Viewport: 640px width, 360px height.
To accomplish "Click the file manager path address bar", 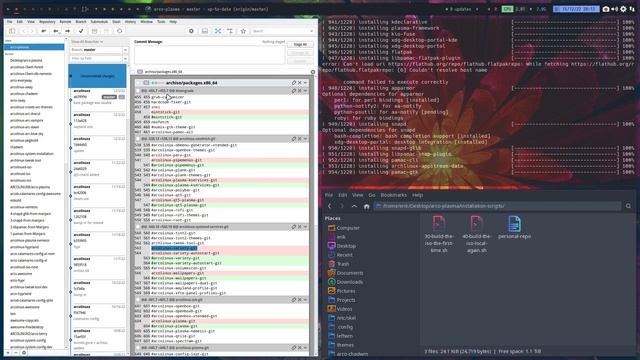I will (498, 206).
